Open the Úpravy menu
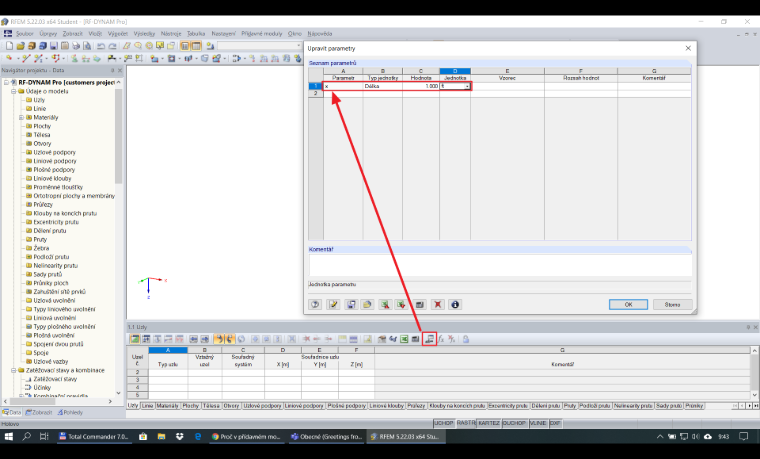Viewport: 760px width, 459px height. [x=48, y=33]
